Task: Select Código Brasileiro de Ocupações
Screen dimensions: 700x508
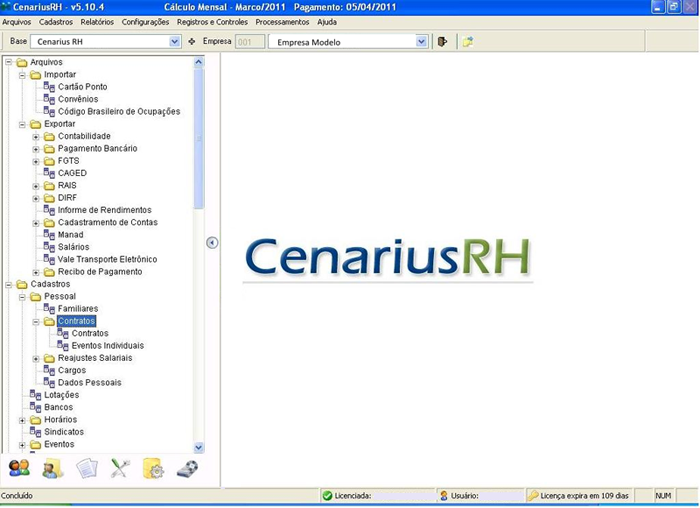Action: pyautogui.click(x=119, y=112)
